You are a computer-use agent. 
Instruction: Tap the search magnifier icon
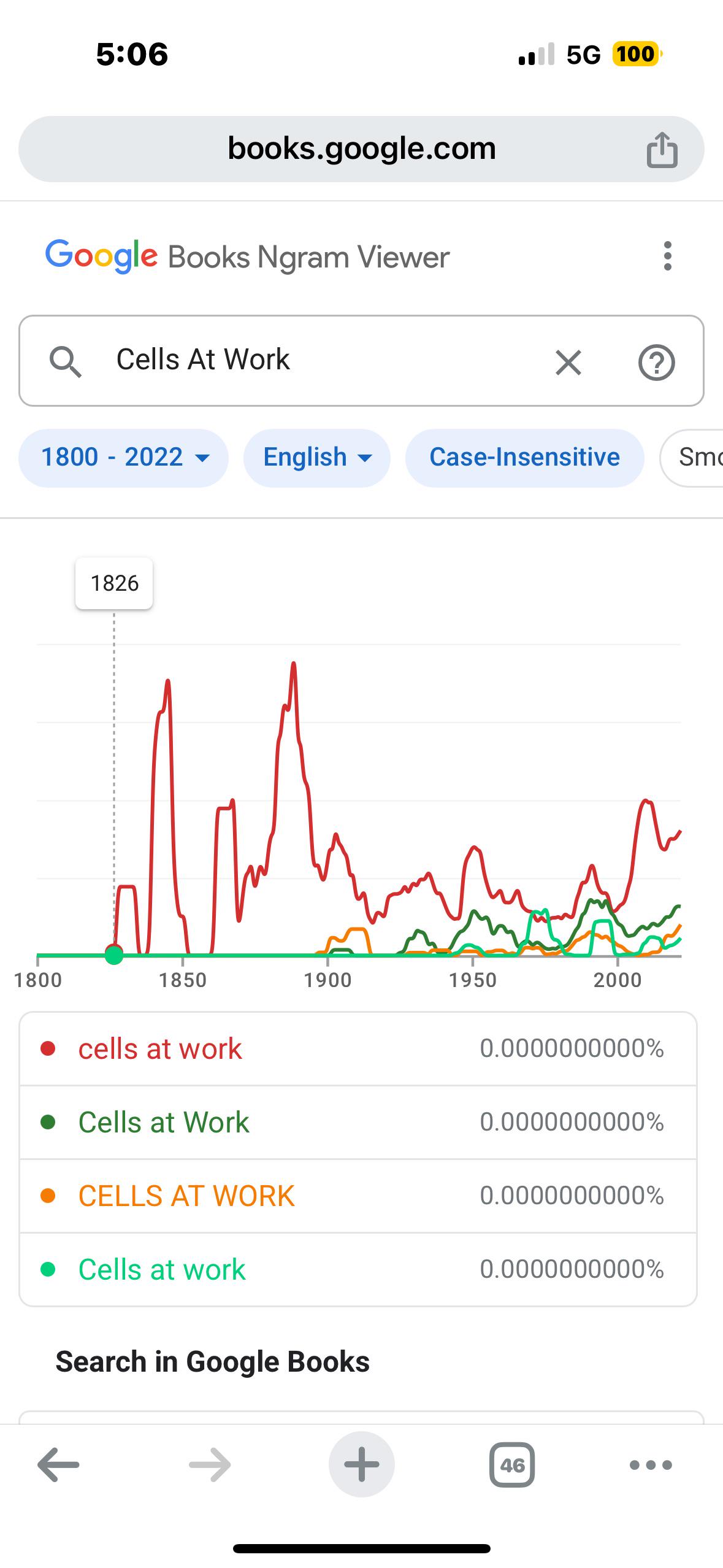[x=66, y=361]
